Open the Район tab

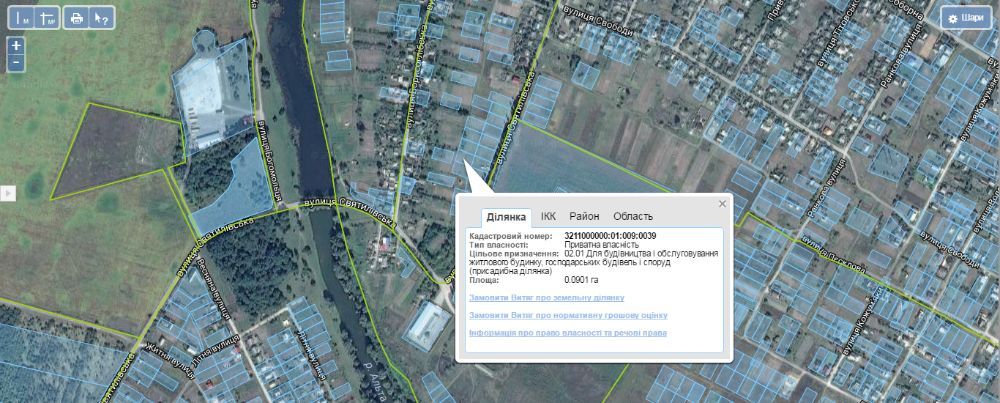[x=585, y=216]
